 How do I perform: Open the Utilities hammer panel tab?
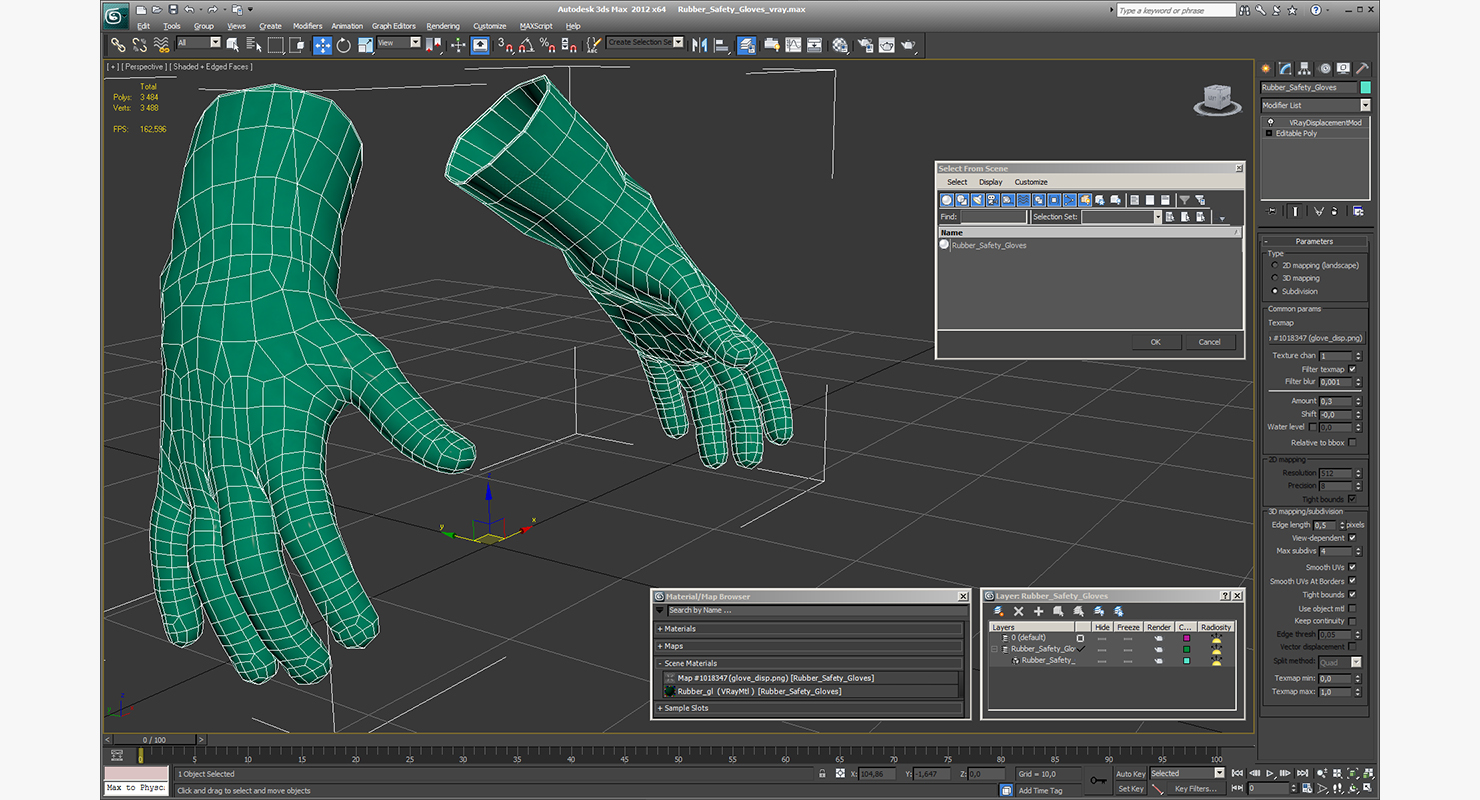(x=1362, y=69)
